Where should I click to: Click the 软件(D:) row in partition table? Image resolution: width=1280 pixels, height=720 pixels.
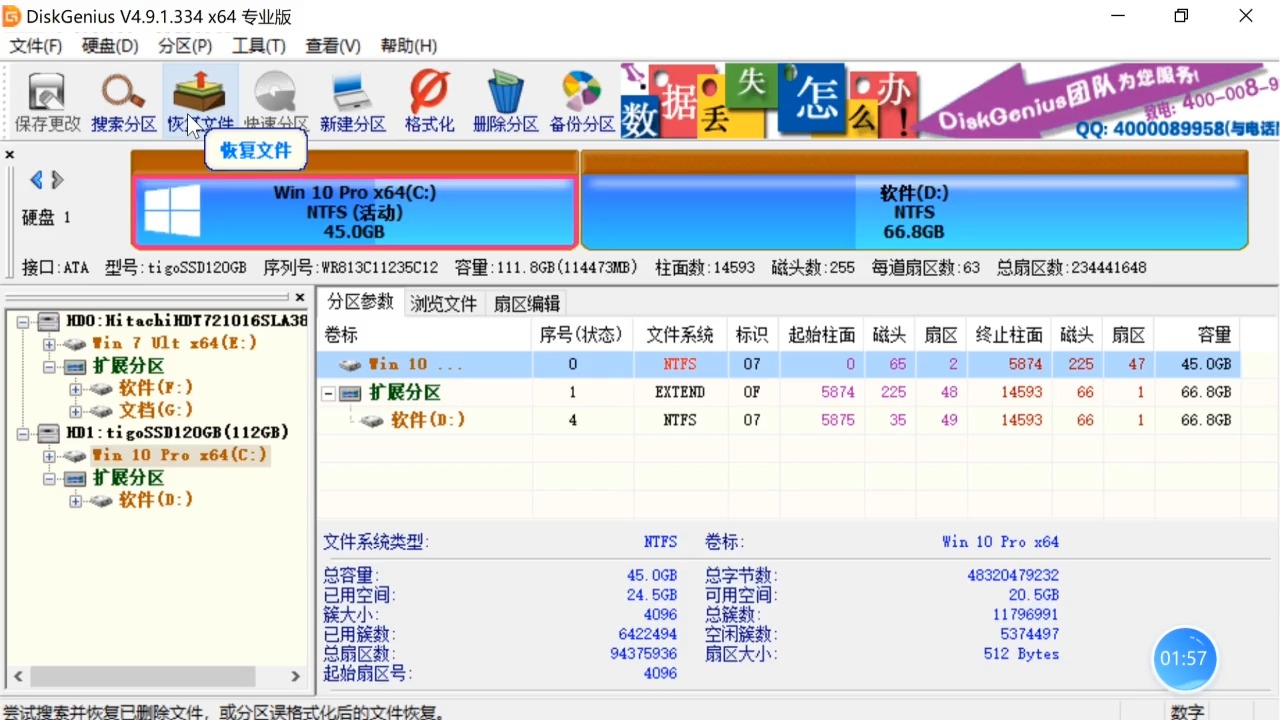779,421
